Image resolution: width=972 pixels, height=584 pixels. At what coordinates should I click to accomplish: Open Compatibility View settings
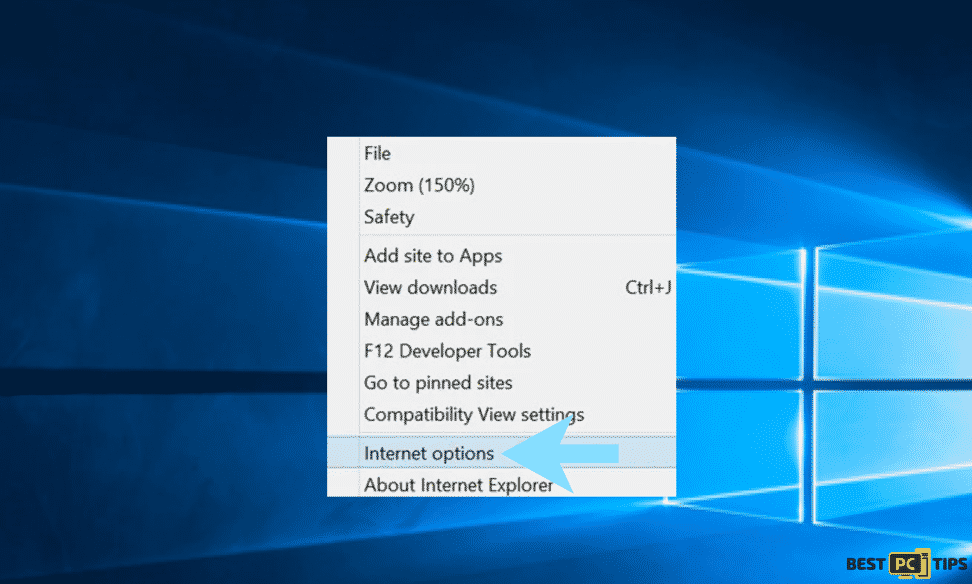point(501,414)
